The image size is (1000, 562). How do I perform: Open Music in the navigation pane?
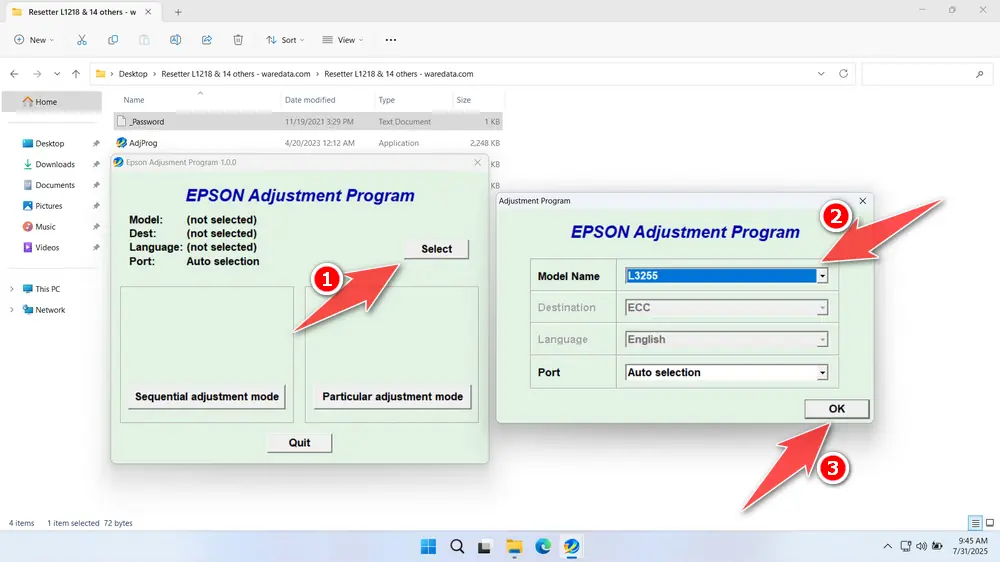tap(45, 226)
